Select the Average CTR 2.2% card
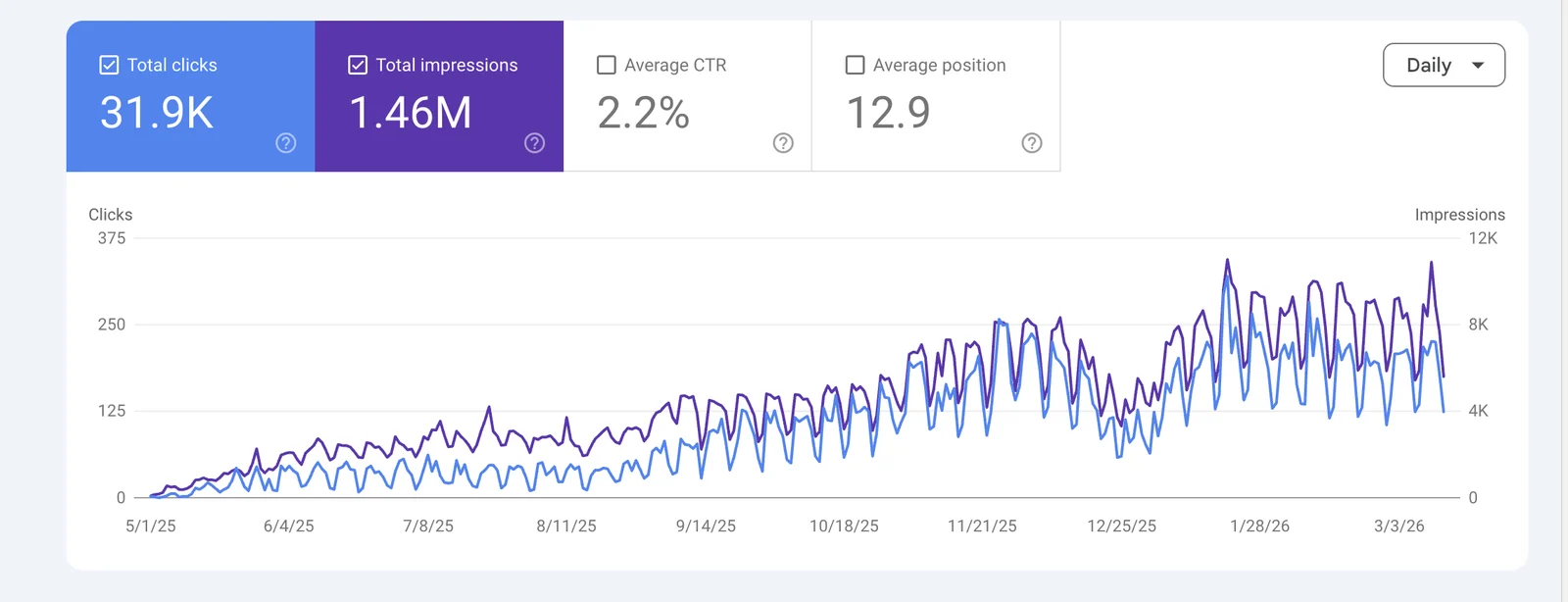This screenshot has height=602, width=1568. coord(688,96)
